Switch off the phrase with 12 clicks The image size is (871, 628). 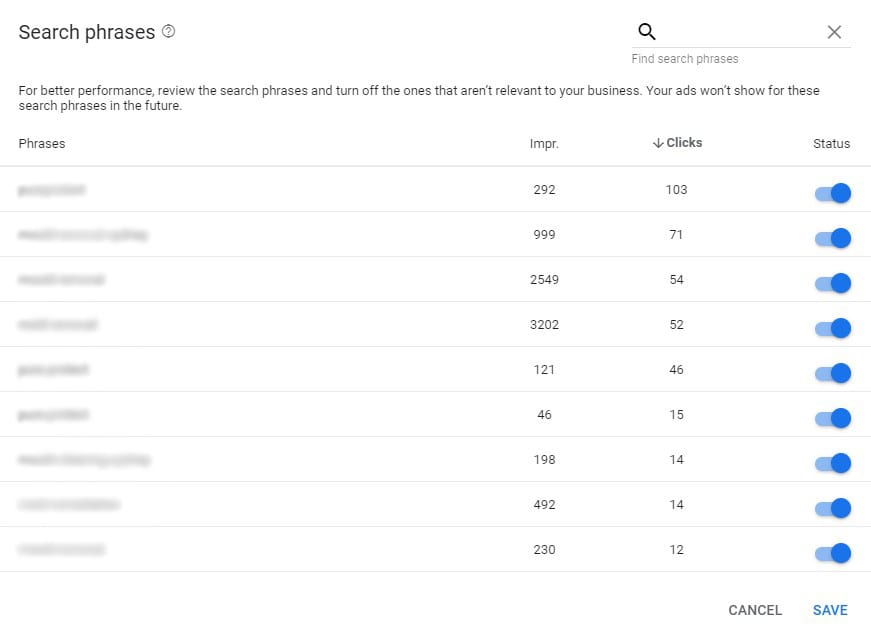pos(833,553)
